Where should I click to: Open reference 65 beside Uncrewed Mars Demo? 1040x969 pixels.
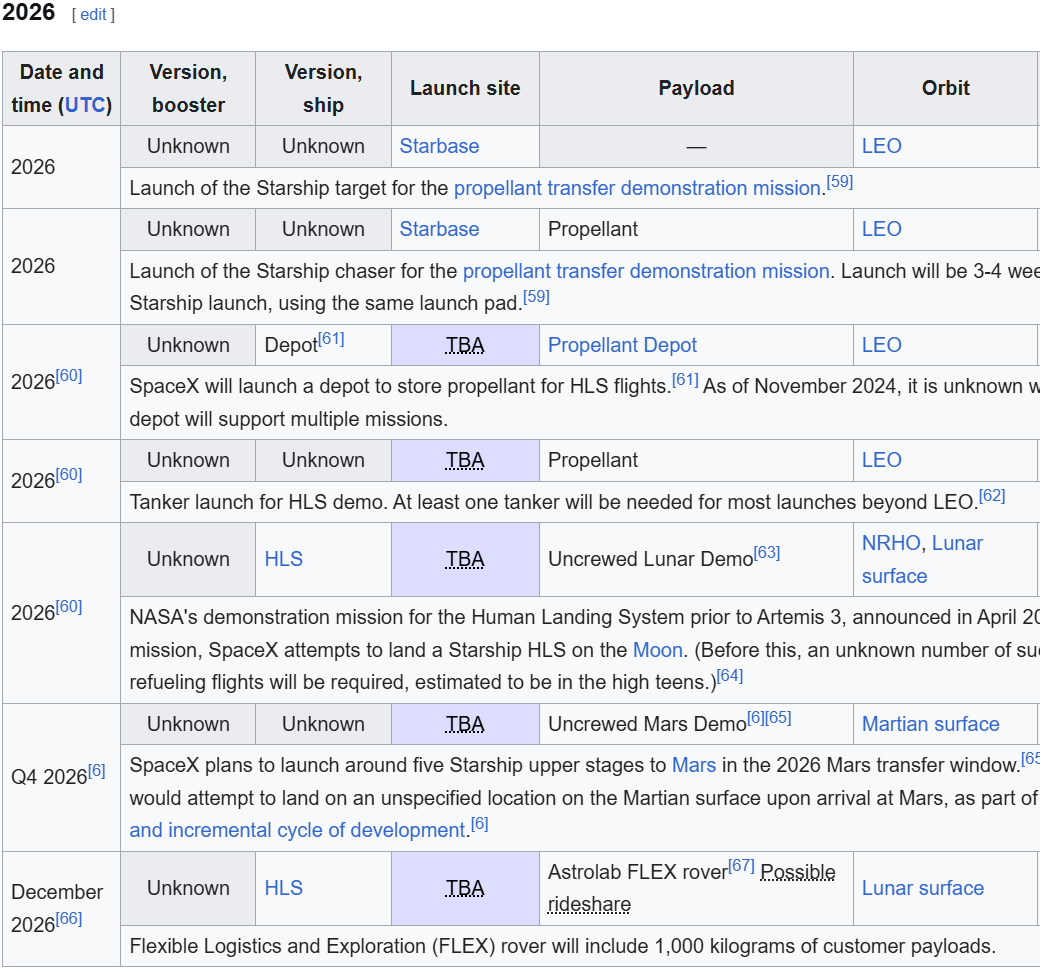pos(779,718)
